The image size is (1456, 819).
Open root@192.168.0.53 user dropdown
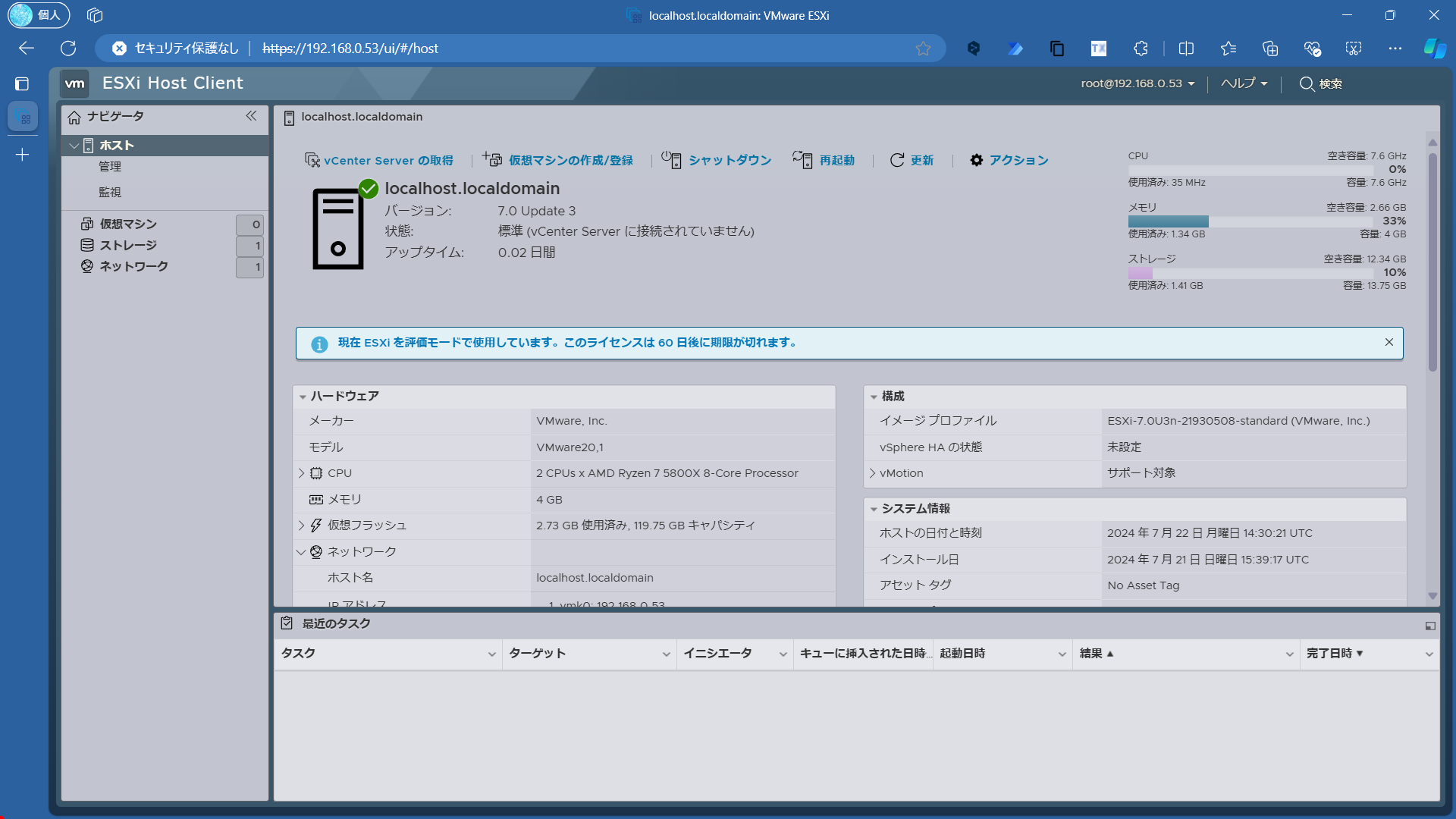(x=1137, y=83)
